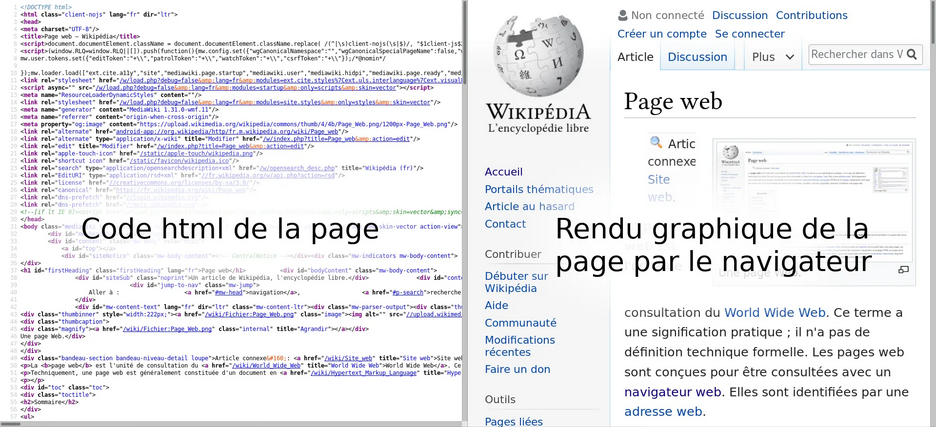Follow the navigateur web link
Image resolution: width=936 pixels, height=427 pixels.
[673, 392]
